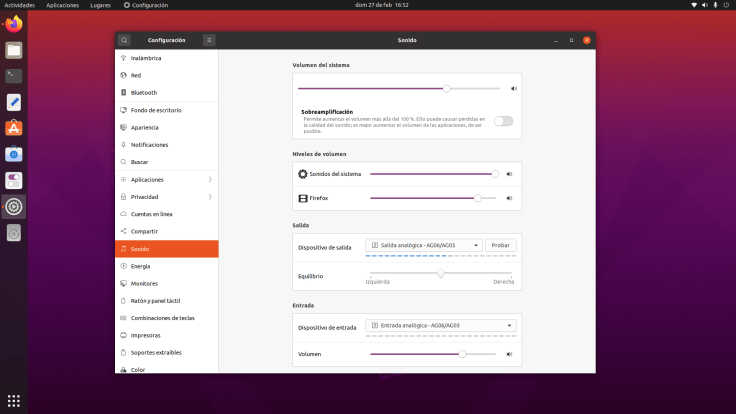
Task: Adjust the Equilibrio balance slider
Action: coord(441,273)
